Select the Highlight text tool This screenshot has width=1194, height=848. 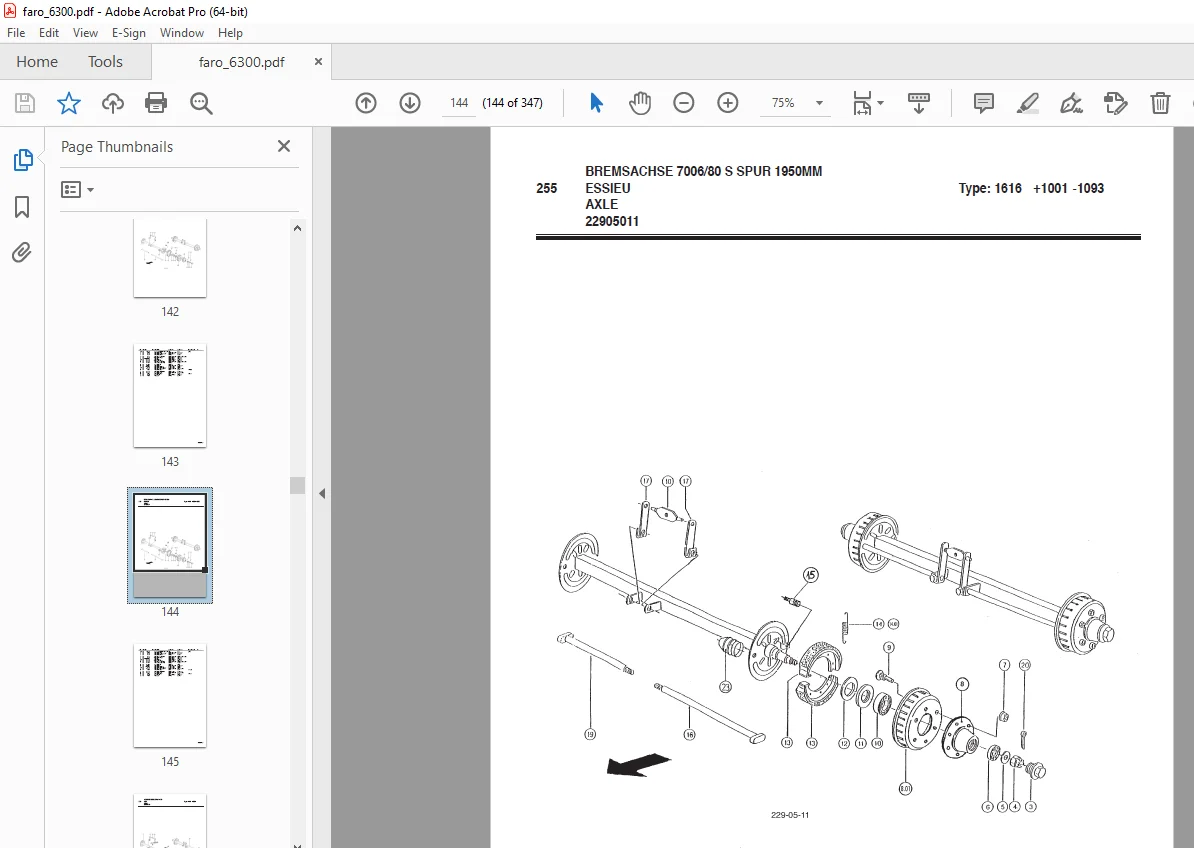point(1028,103)
